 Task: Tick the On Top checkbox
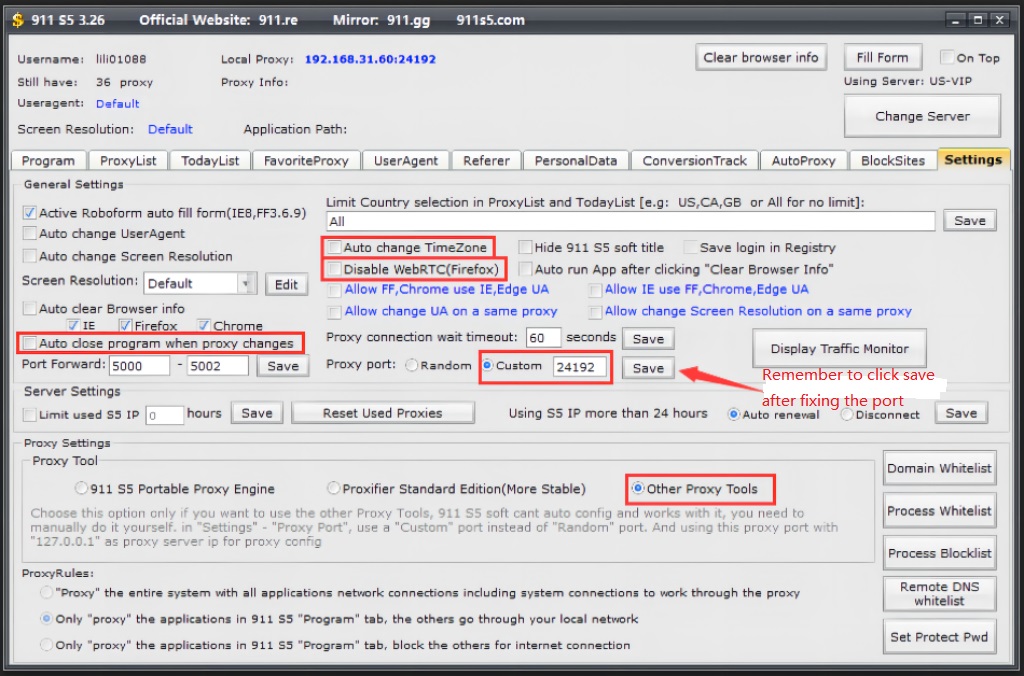947,58
